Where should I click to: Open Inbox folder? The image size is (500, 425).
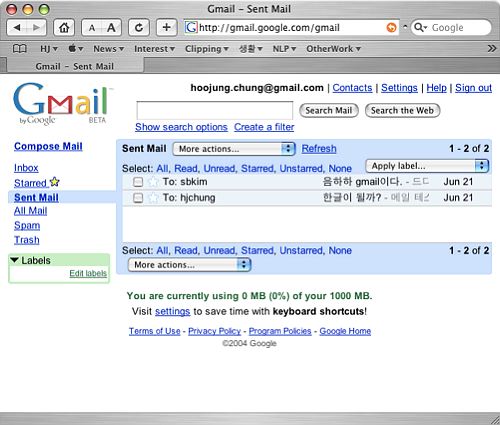click(26, 168)
